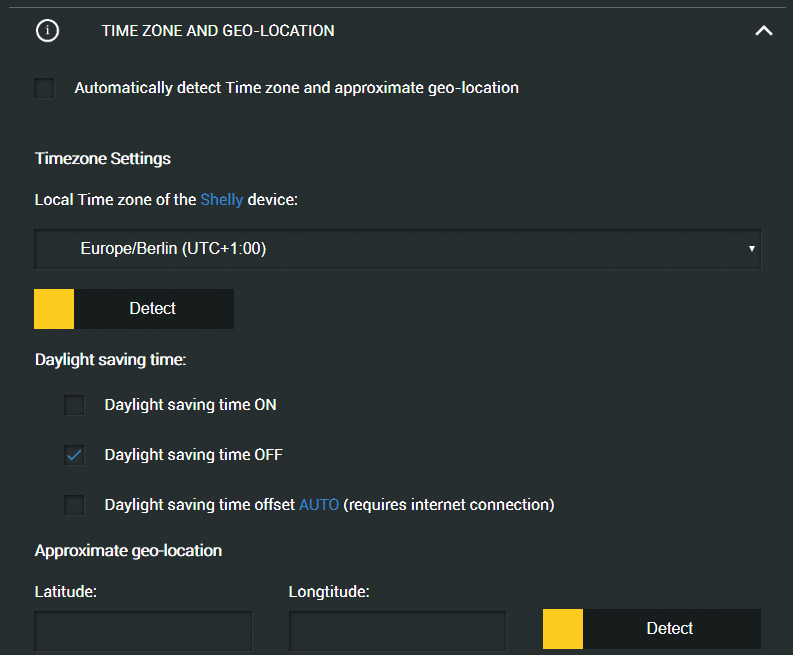Click the 'Daylight saving time OFF' label
Viewport: 793px width, 655px height.
[193, 455]
